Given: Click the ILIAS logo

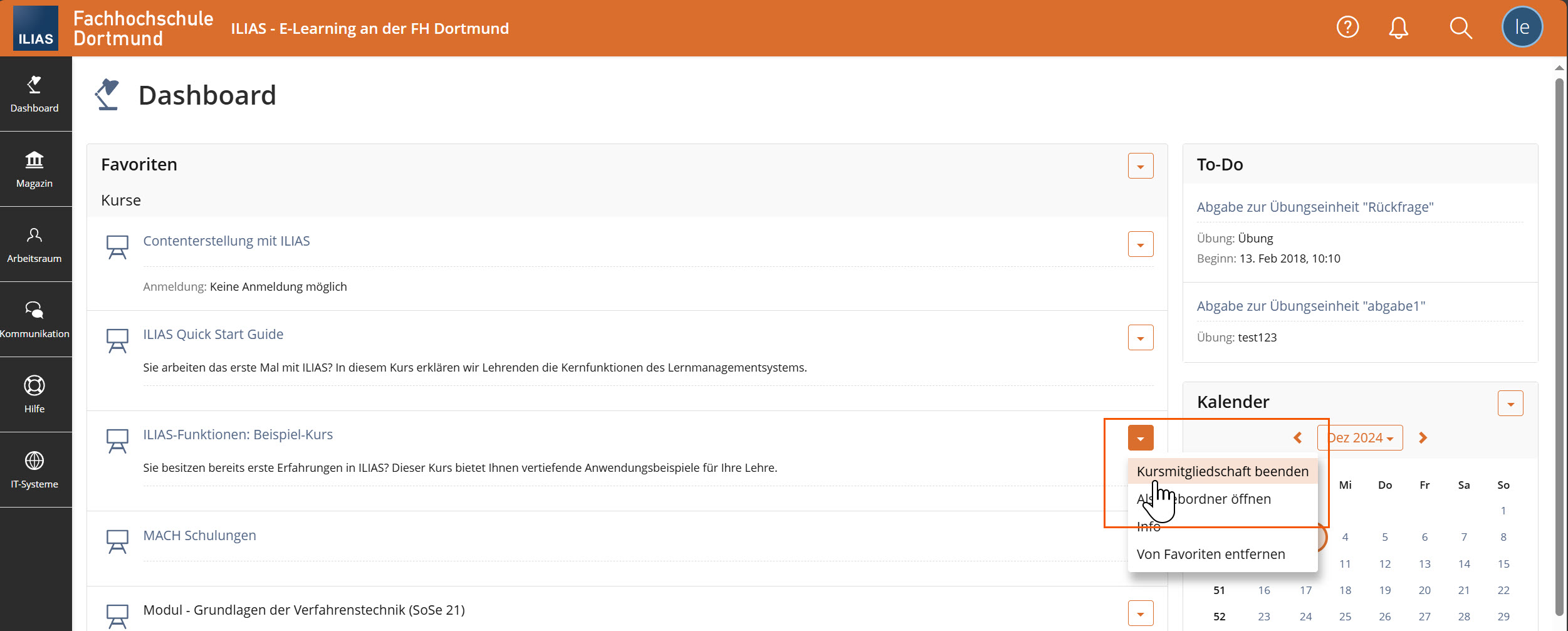Looking at the screenshot, I should 36,28.
